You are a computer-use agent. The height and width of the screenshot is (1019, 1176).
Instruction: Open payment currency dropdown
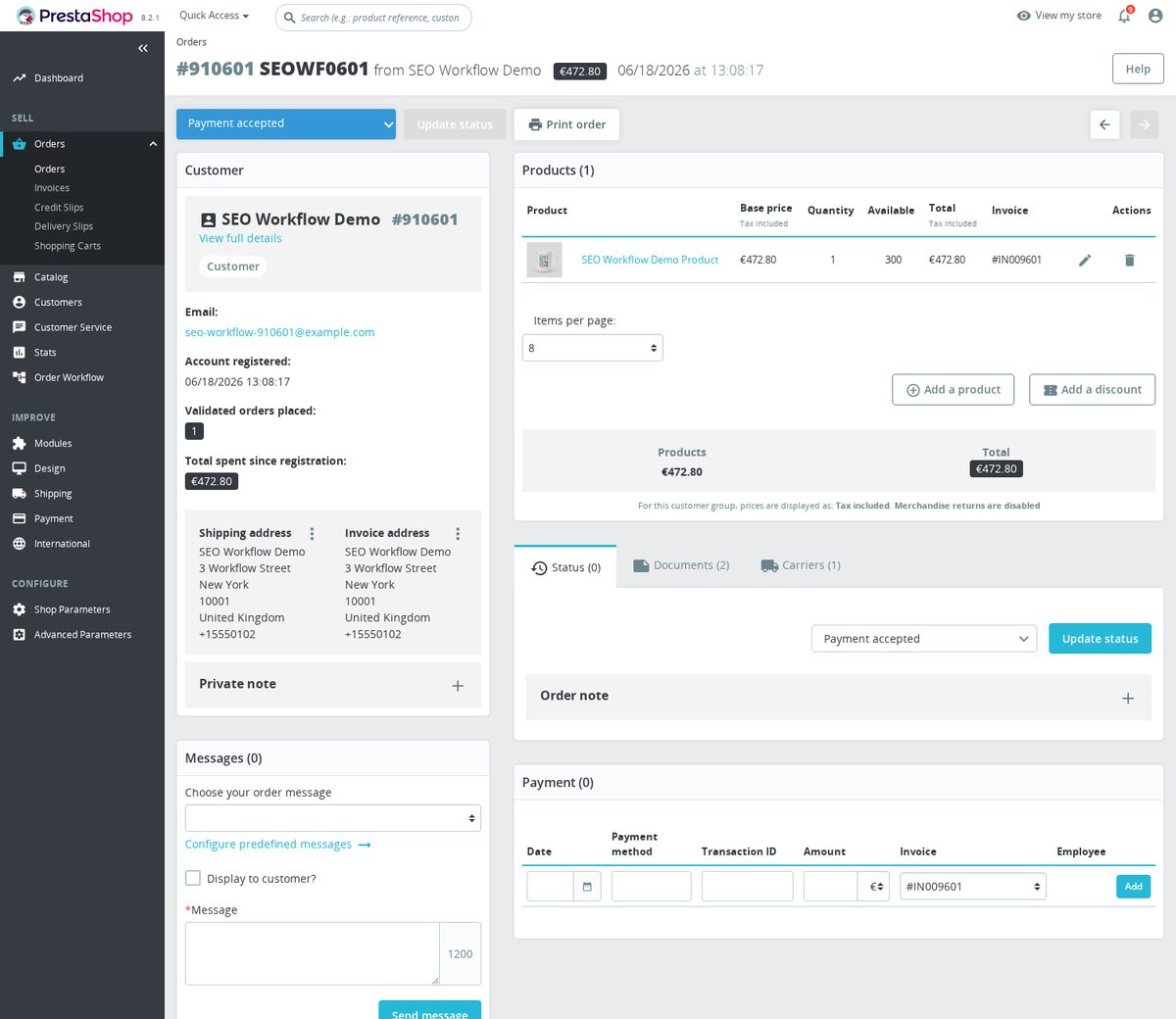point(876,887)
